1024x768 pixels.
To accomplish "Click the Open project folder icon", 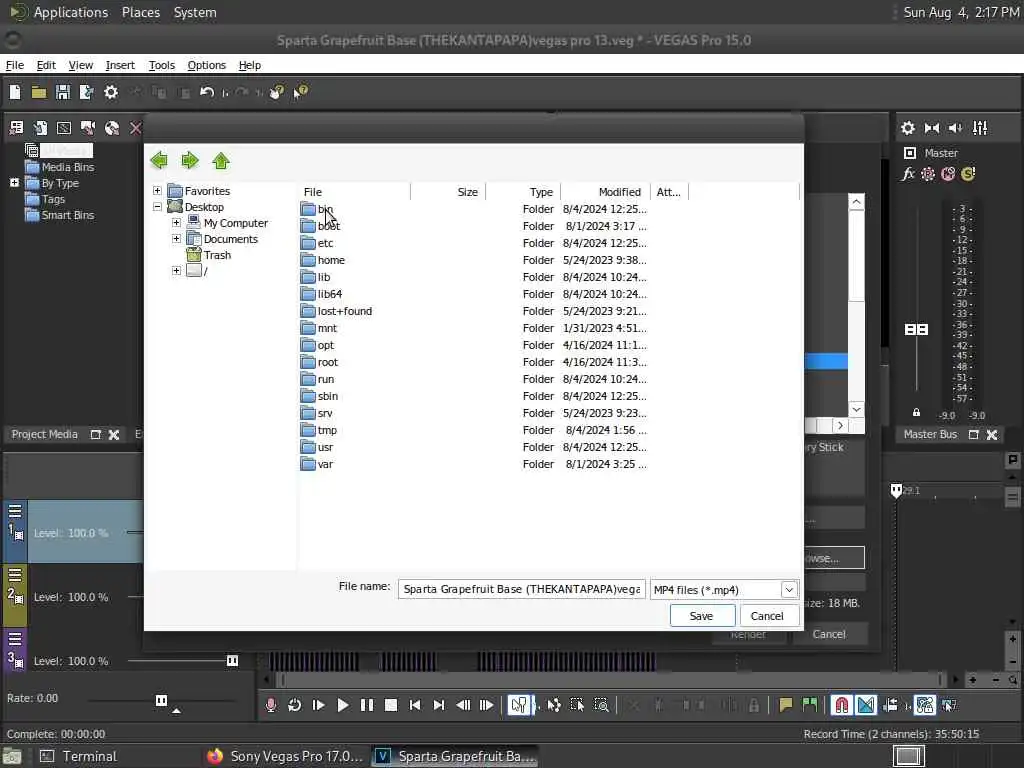I will coord(39,92).
